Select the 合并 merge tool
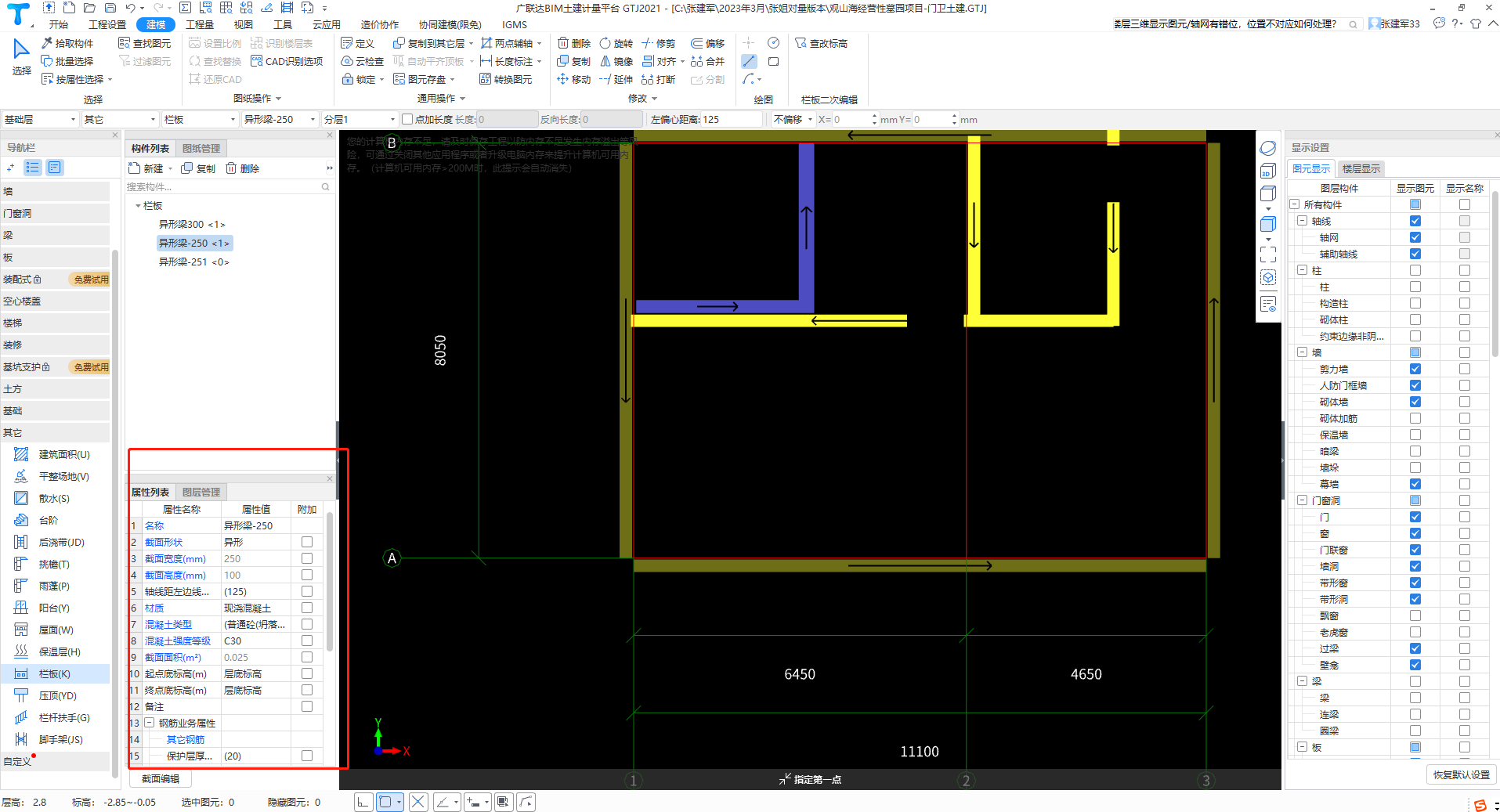The image size is (1500, 812). [x=707, y=61]
